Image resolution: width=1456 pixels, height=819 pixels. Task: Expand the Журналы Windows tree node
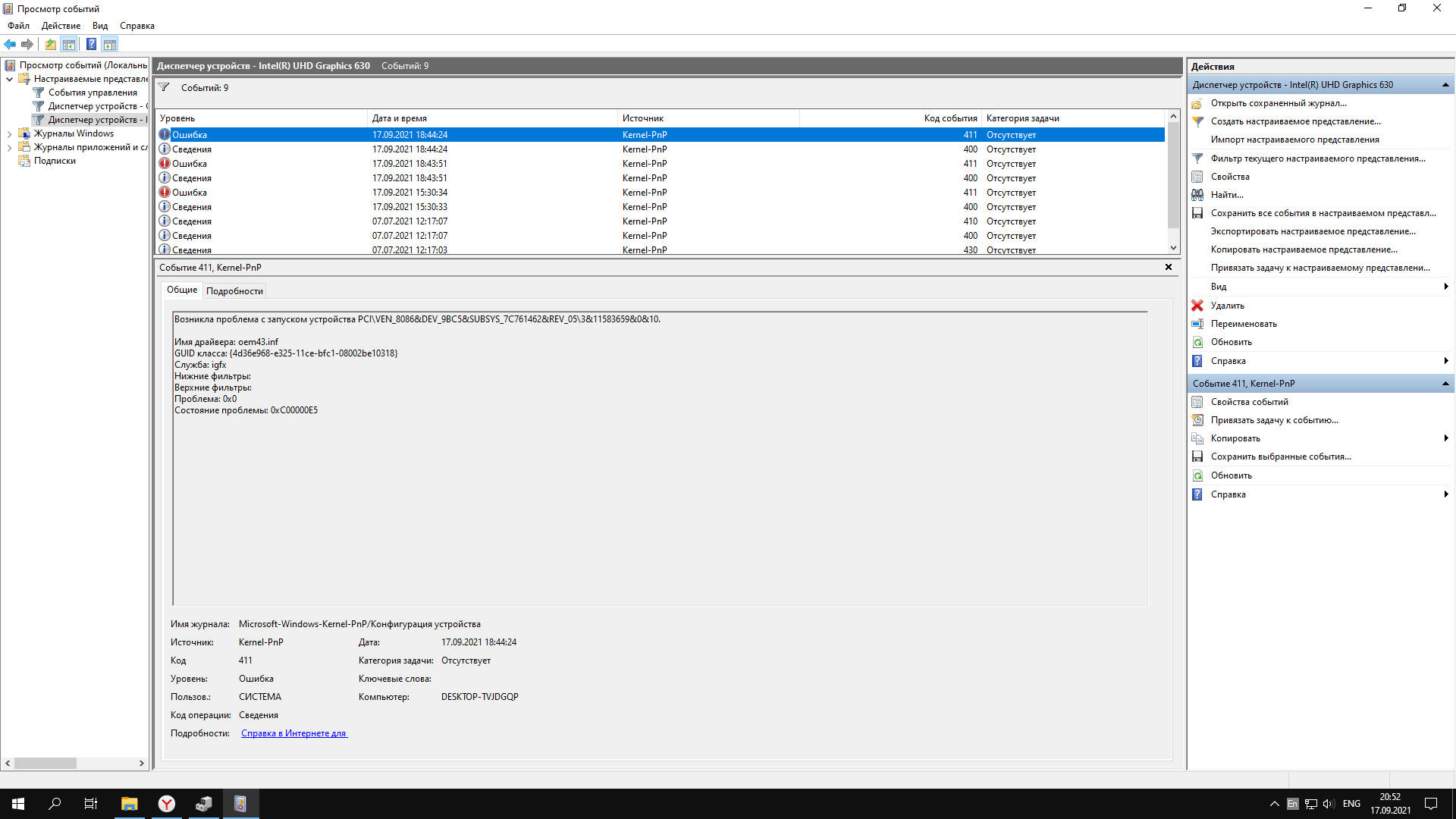pos(9,133)
